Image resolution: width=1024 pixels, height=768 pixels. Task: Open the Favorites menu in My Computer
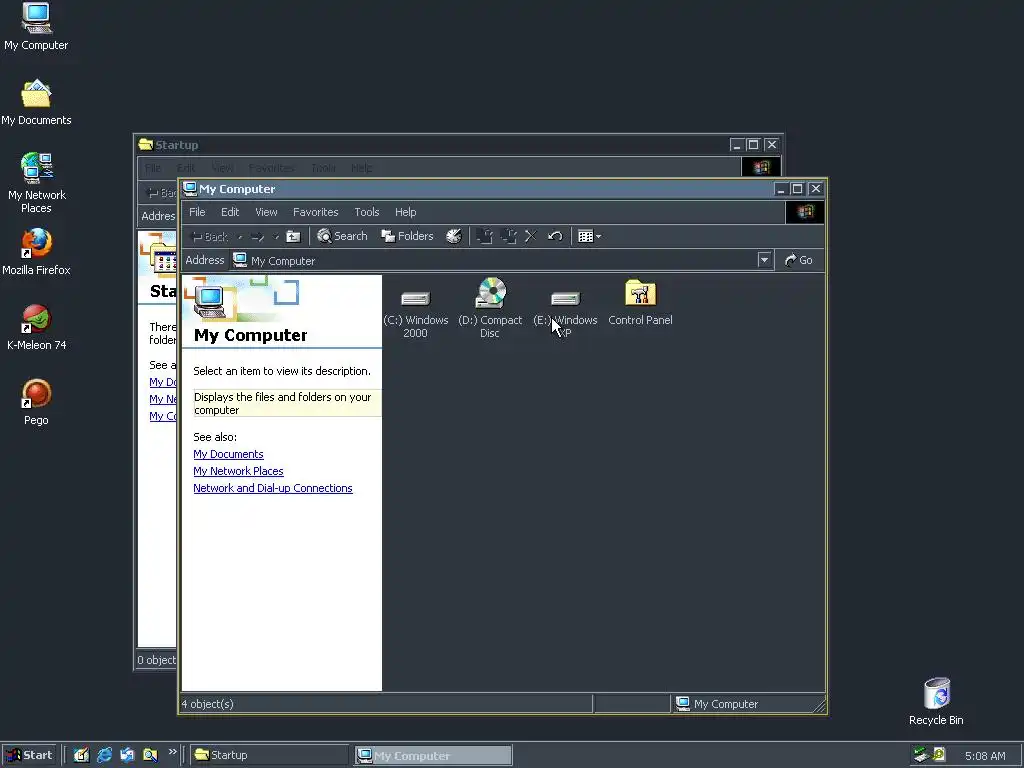click(x=315, y=212)
